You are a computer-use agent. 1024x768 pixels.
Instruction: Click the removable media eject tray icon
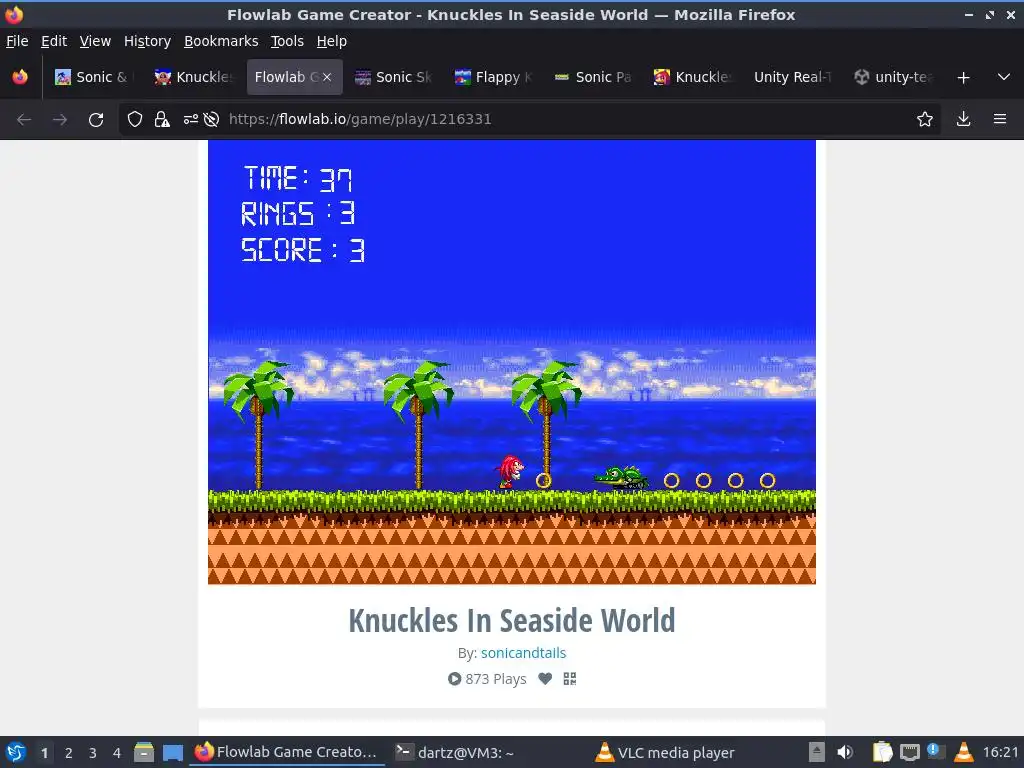[x=816, y=752]
